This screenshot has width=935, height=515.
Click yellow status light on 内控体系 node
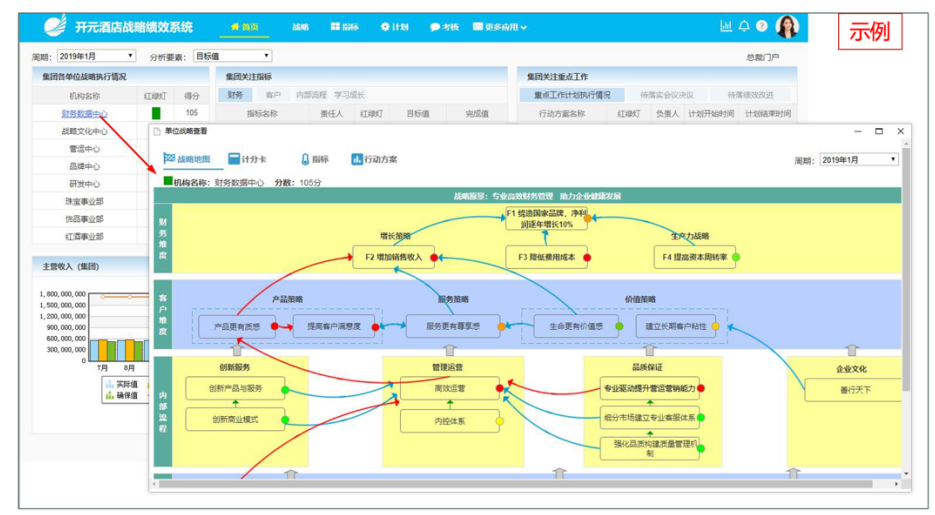500,421
